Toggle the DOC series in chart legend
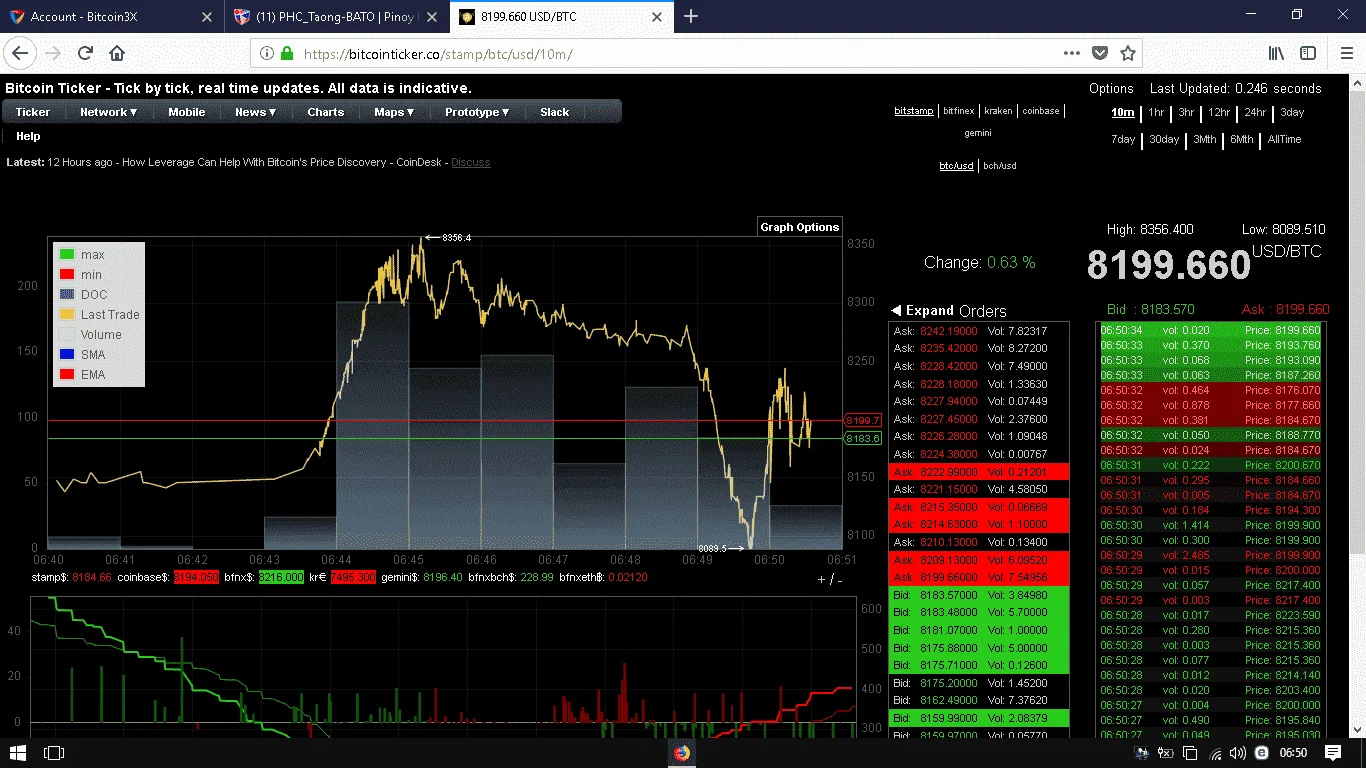This screenshot has height=768, width=1366. coord(67,295)
